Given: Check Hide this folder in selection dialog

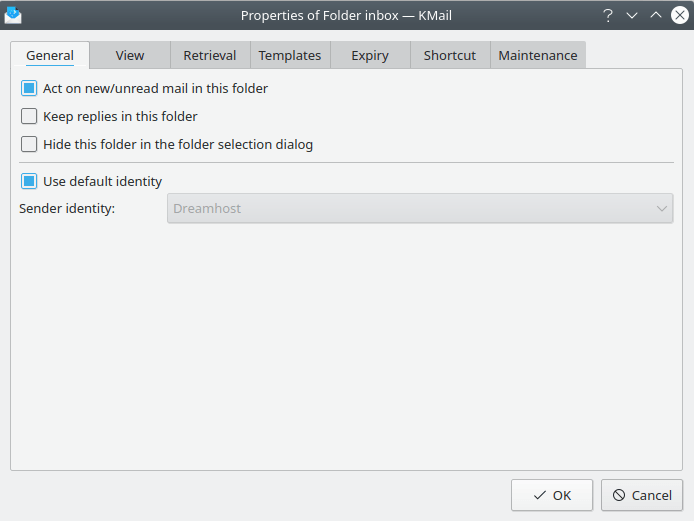Looking at the screenshot, I should coord(29,144).
